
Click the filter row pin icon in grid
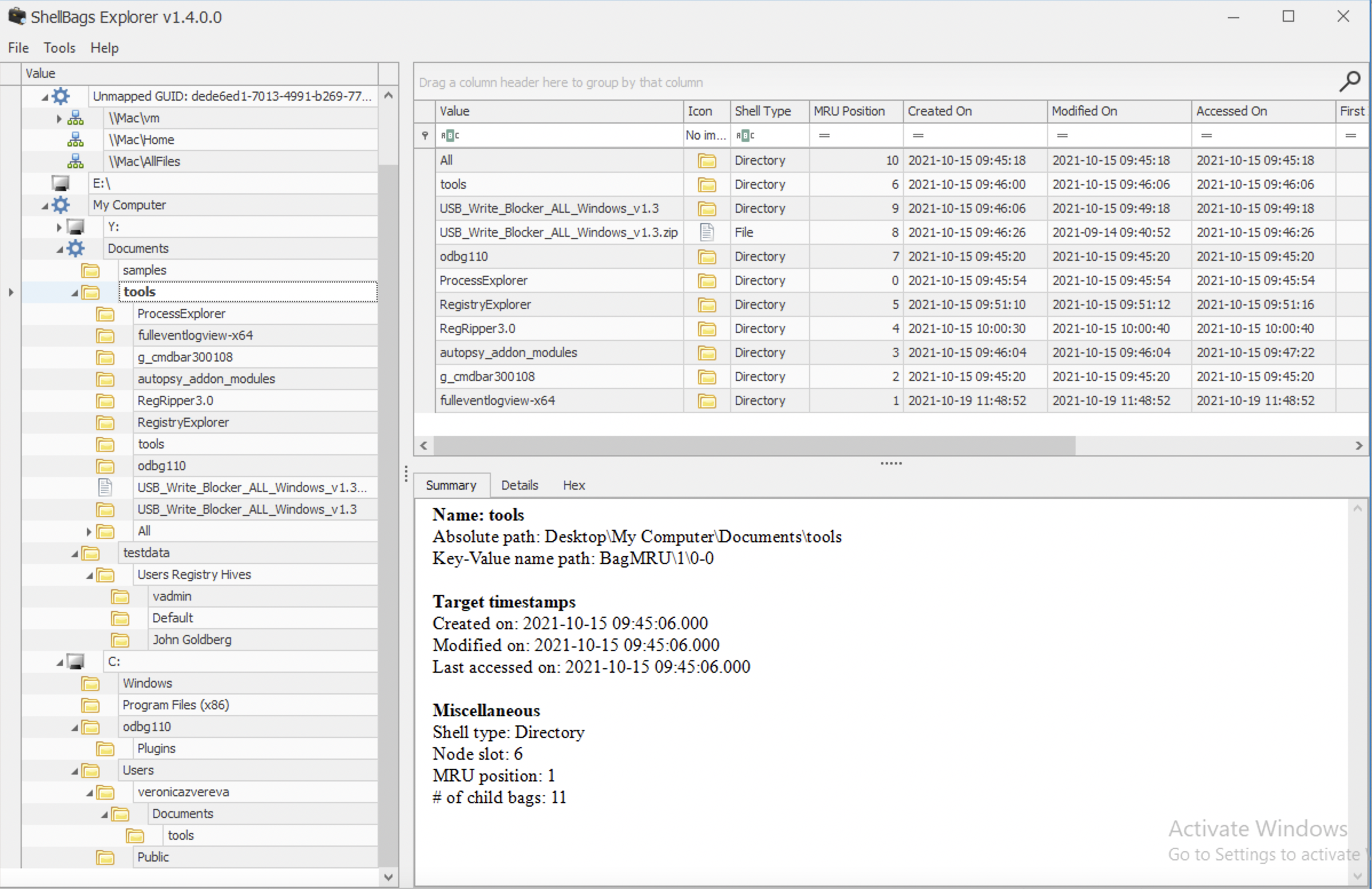[425, 135]
